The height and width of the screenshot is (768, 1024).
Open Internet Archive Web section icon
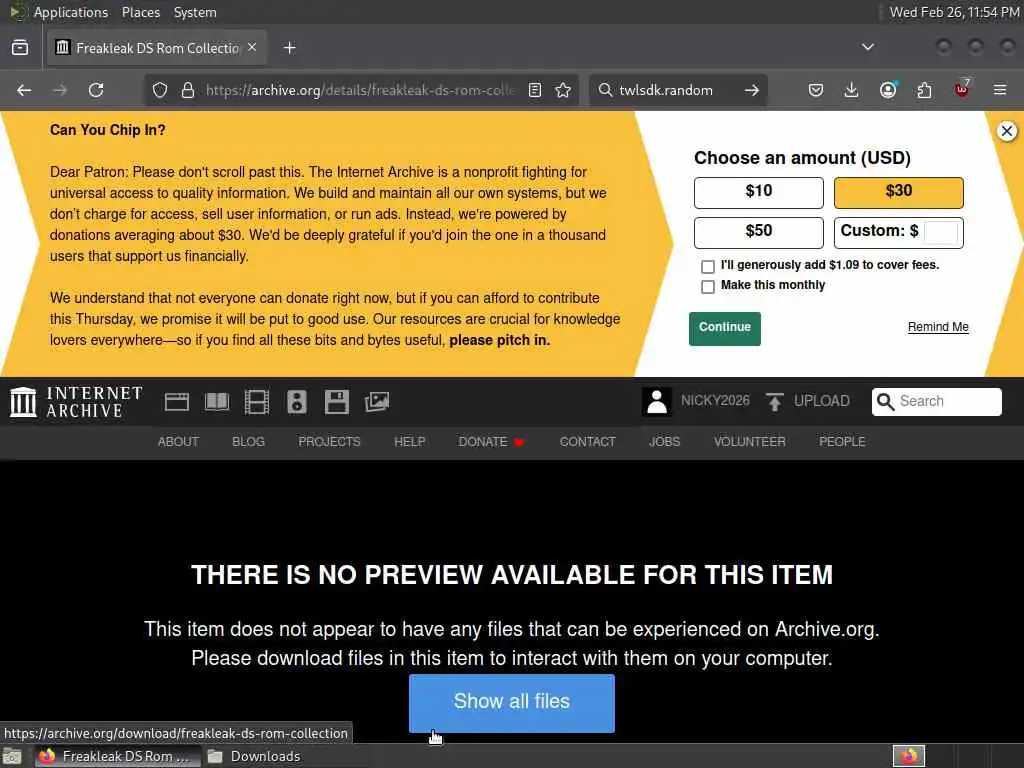(176, 402)
